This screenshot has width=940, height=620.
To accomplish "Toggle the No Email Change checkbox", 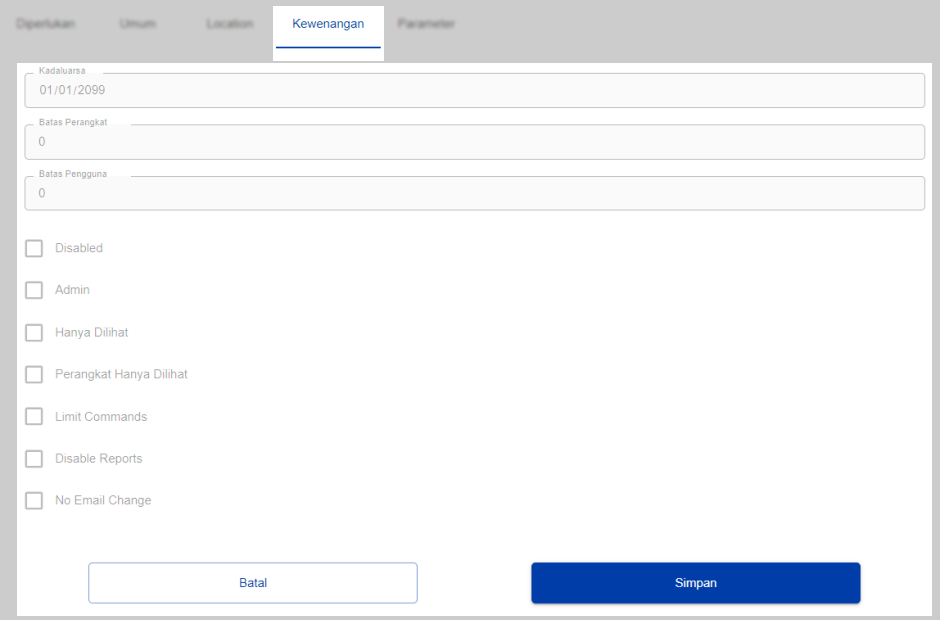I will tap(34, 500).
